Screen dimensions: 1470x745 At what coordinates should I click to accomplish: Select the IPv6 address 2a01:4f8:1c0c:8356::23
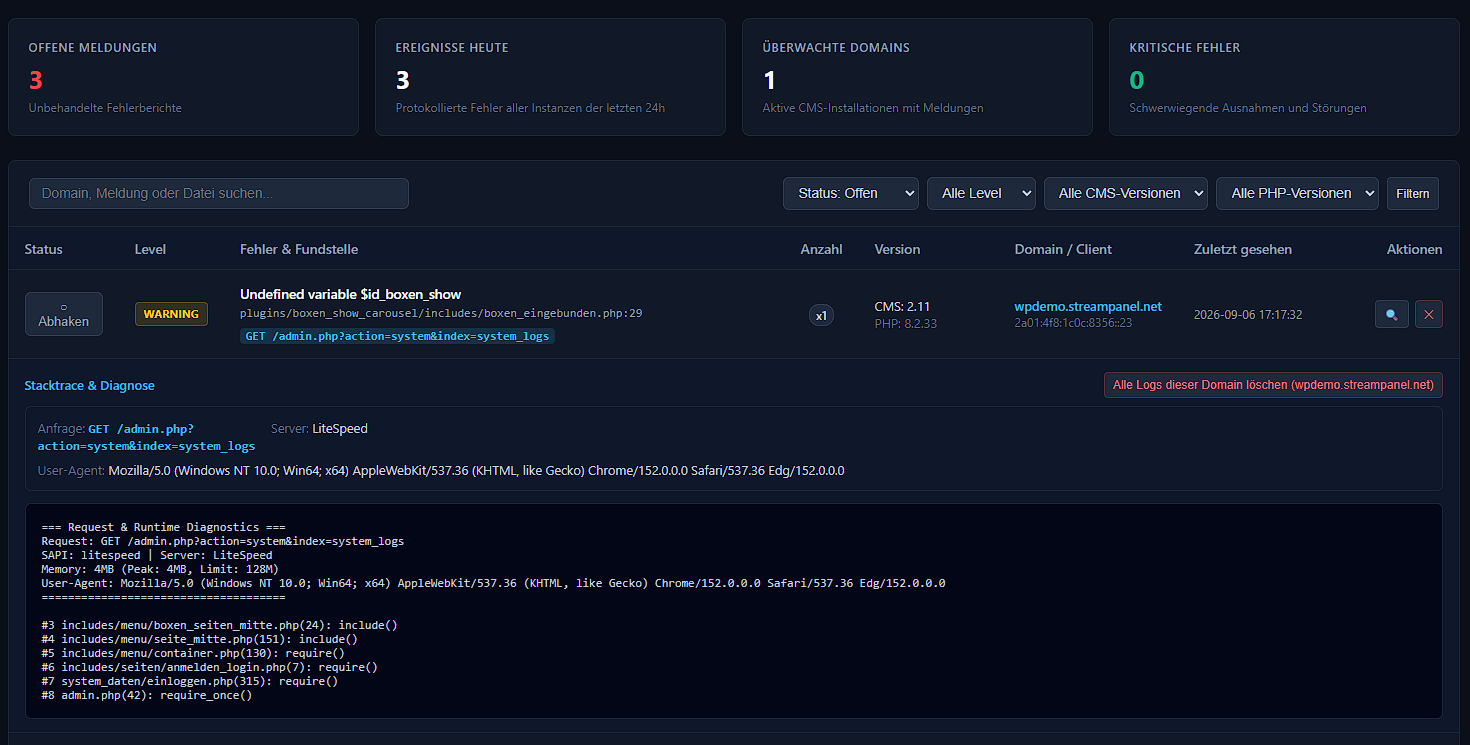1073,323
